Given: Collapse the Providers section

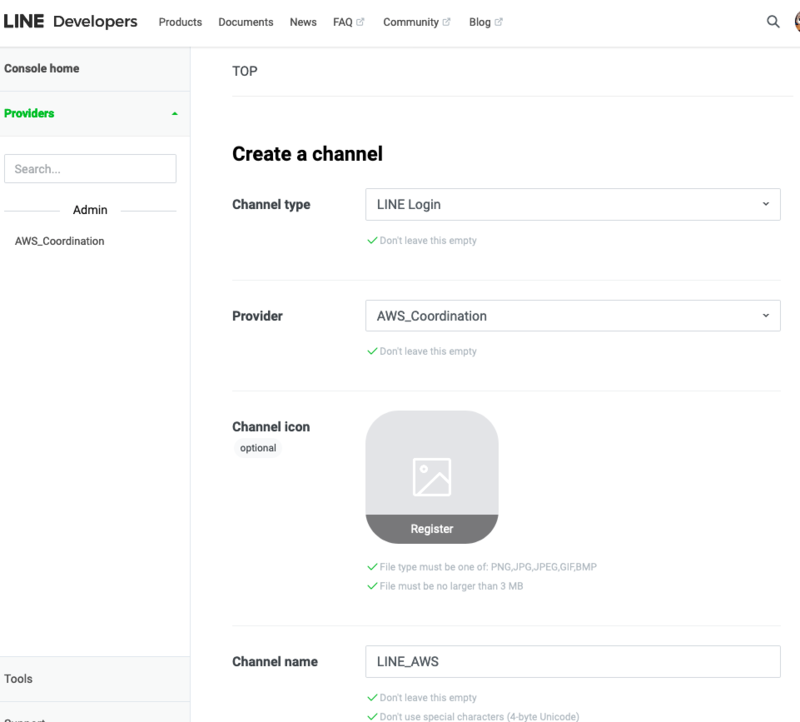Looking at the screenshot, I should pyautogui.click(x=95, y=113).
